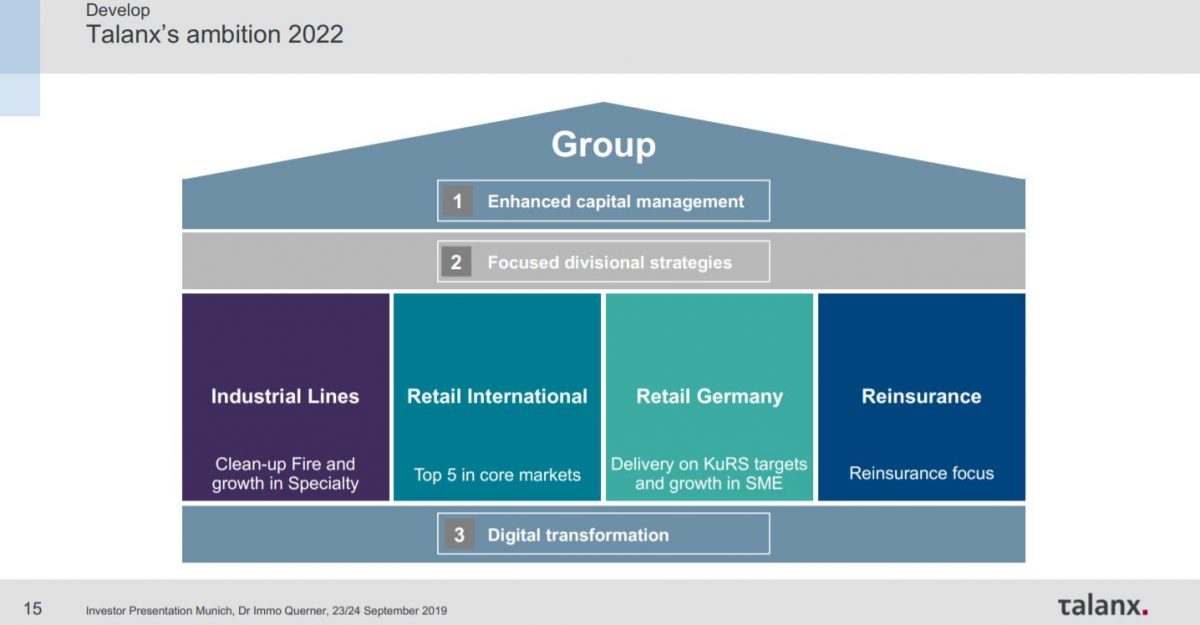Image resolution: width=1200 pixels, height=625 pixels.
Task: Click the 'Talanx's ambition 2022' slide title
Action: 214,35
